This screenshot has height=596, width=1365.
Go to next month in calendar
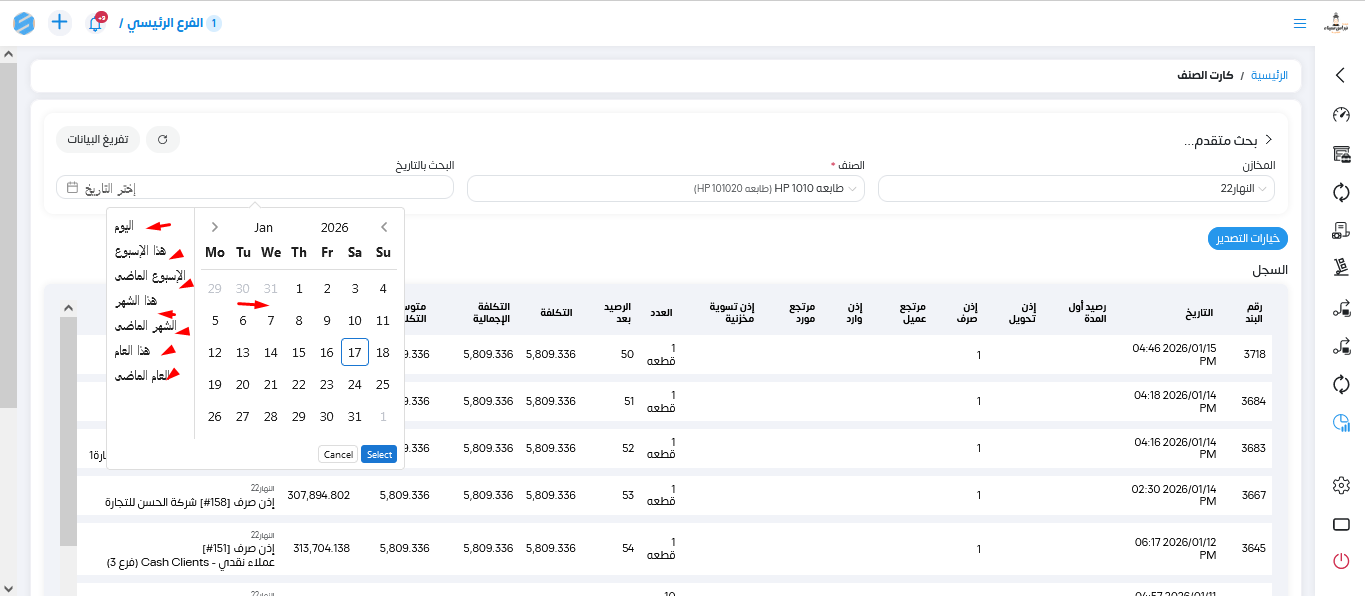(x=384, y=227)
